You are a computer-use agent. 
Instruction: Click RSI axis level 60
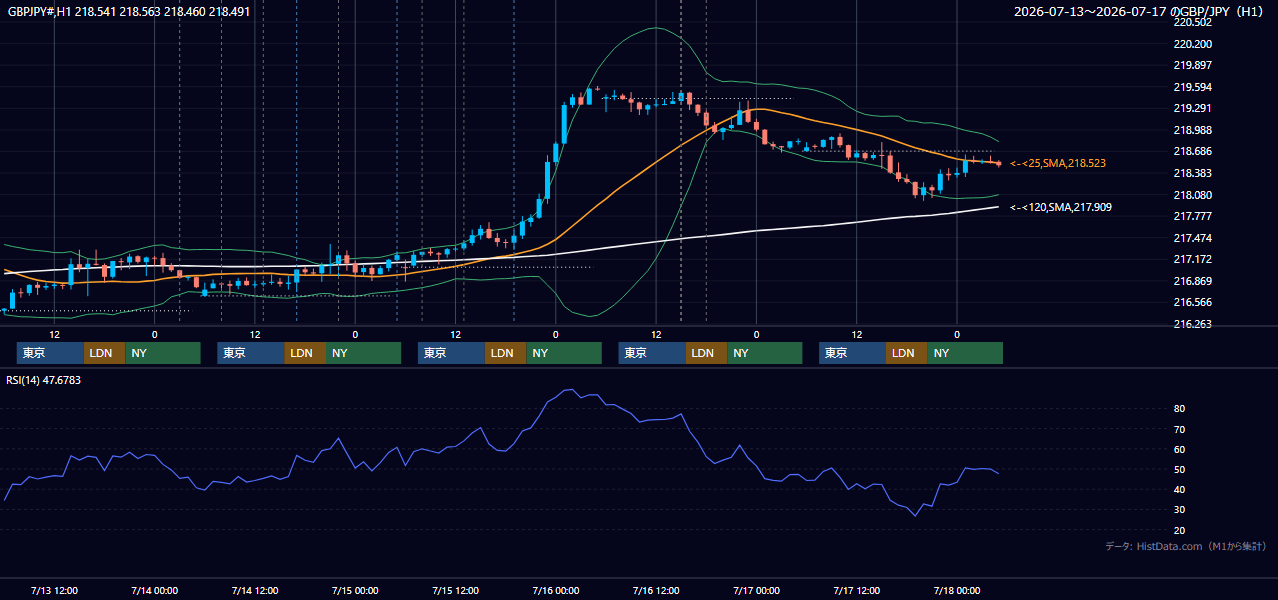tap(1180, 449)
